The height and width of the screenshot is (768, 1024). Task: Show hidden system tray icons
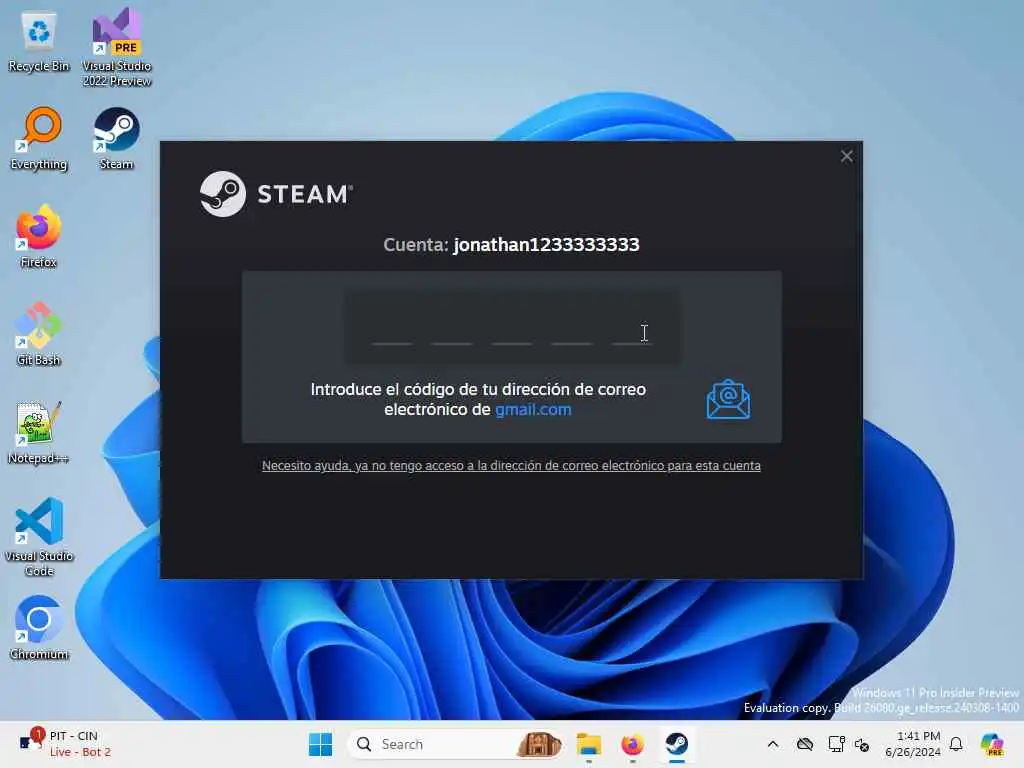click(773, 744)
